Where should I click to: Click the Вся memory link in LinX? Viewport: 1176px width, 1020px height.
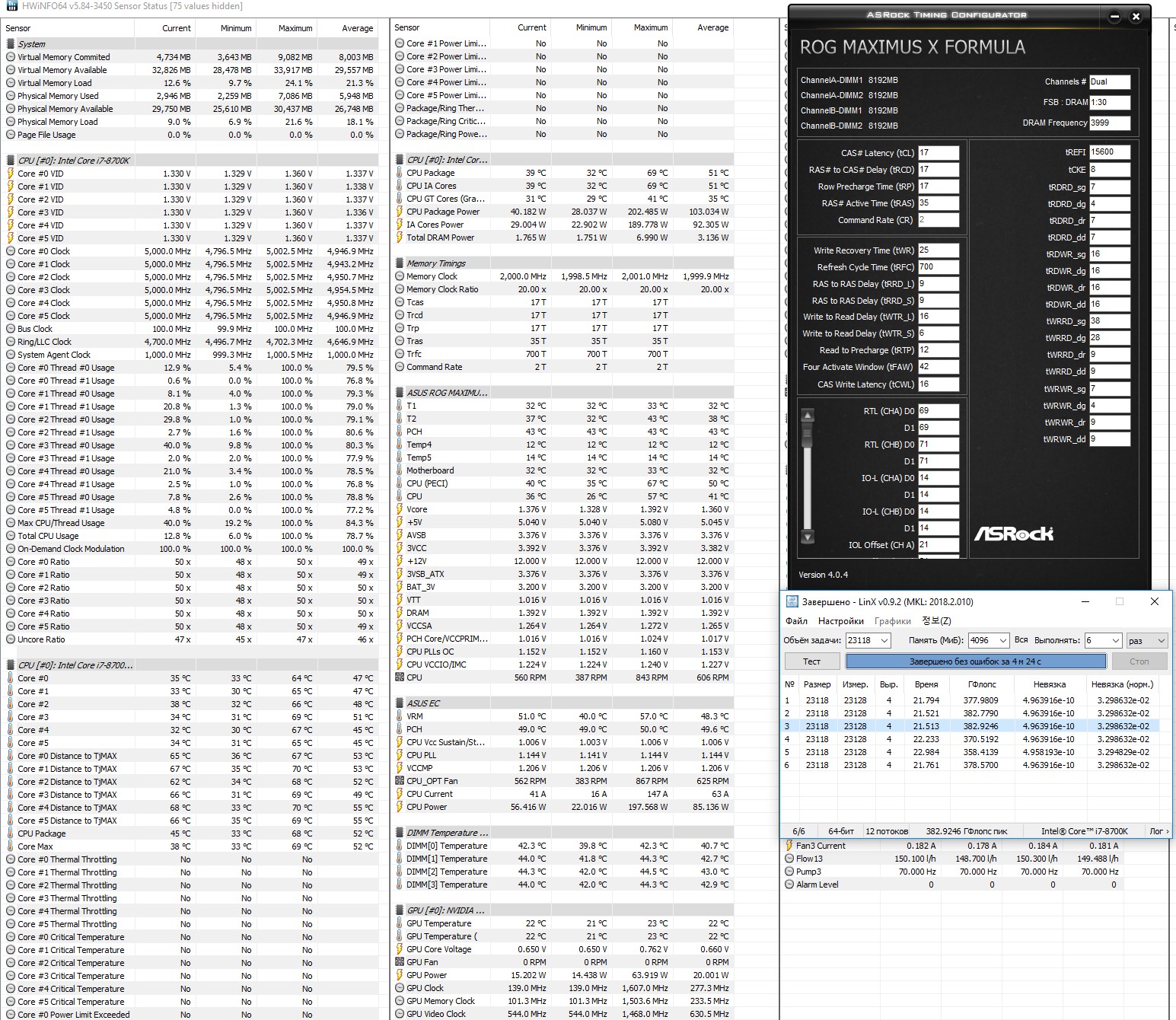[x=1021, y=640]
